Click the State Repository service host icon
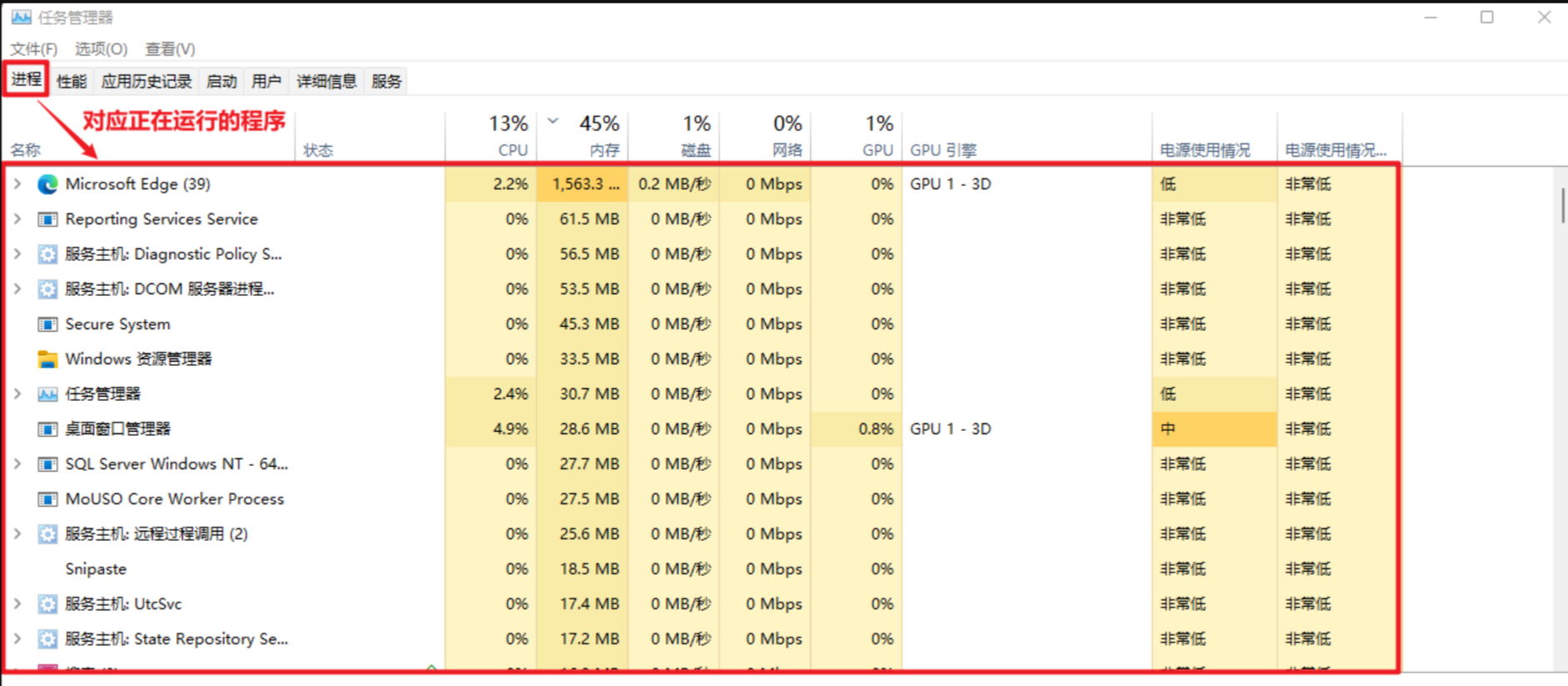1568x686 pixels. 48,639
